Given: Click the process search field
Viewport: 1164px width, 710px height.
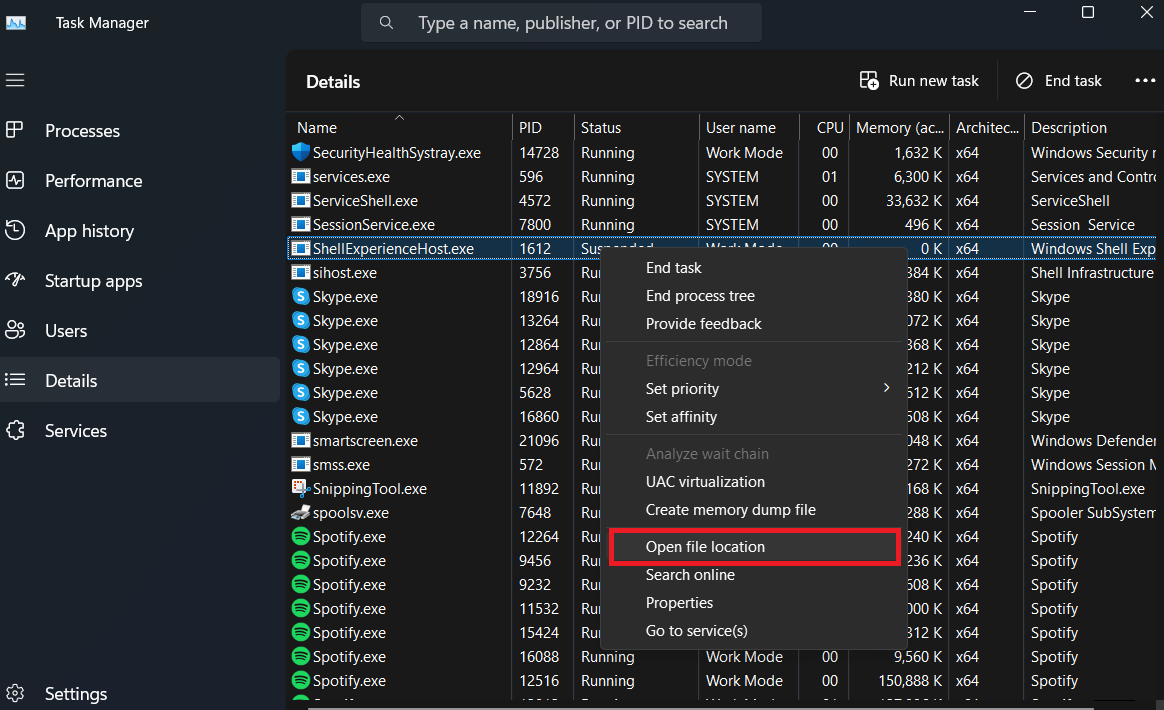Looking at the screenshot, I should [561, 23].
